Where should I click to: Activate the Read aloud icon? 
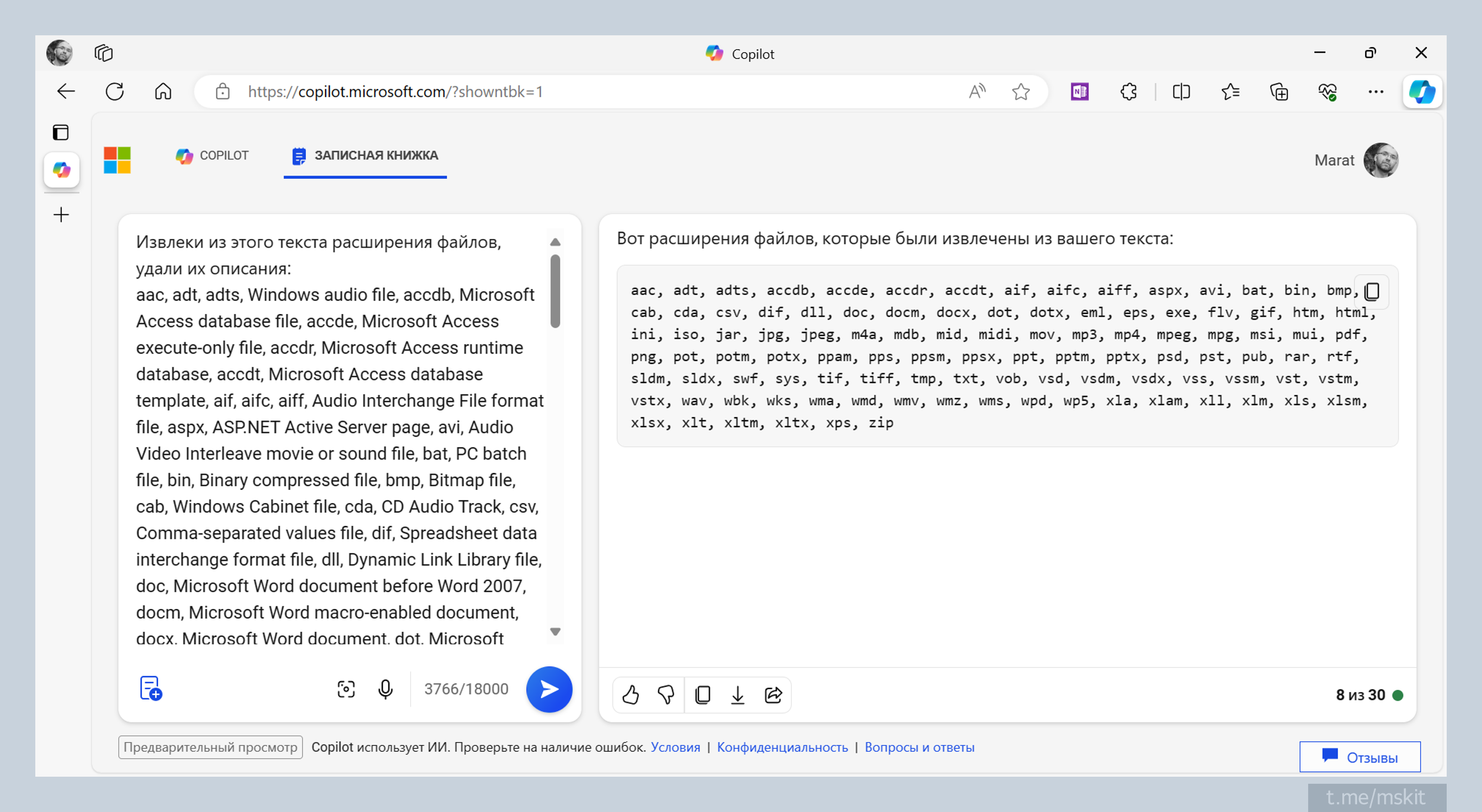tap(977, 91)
